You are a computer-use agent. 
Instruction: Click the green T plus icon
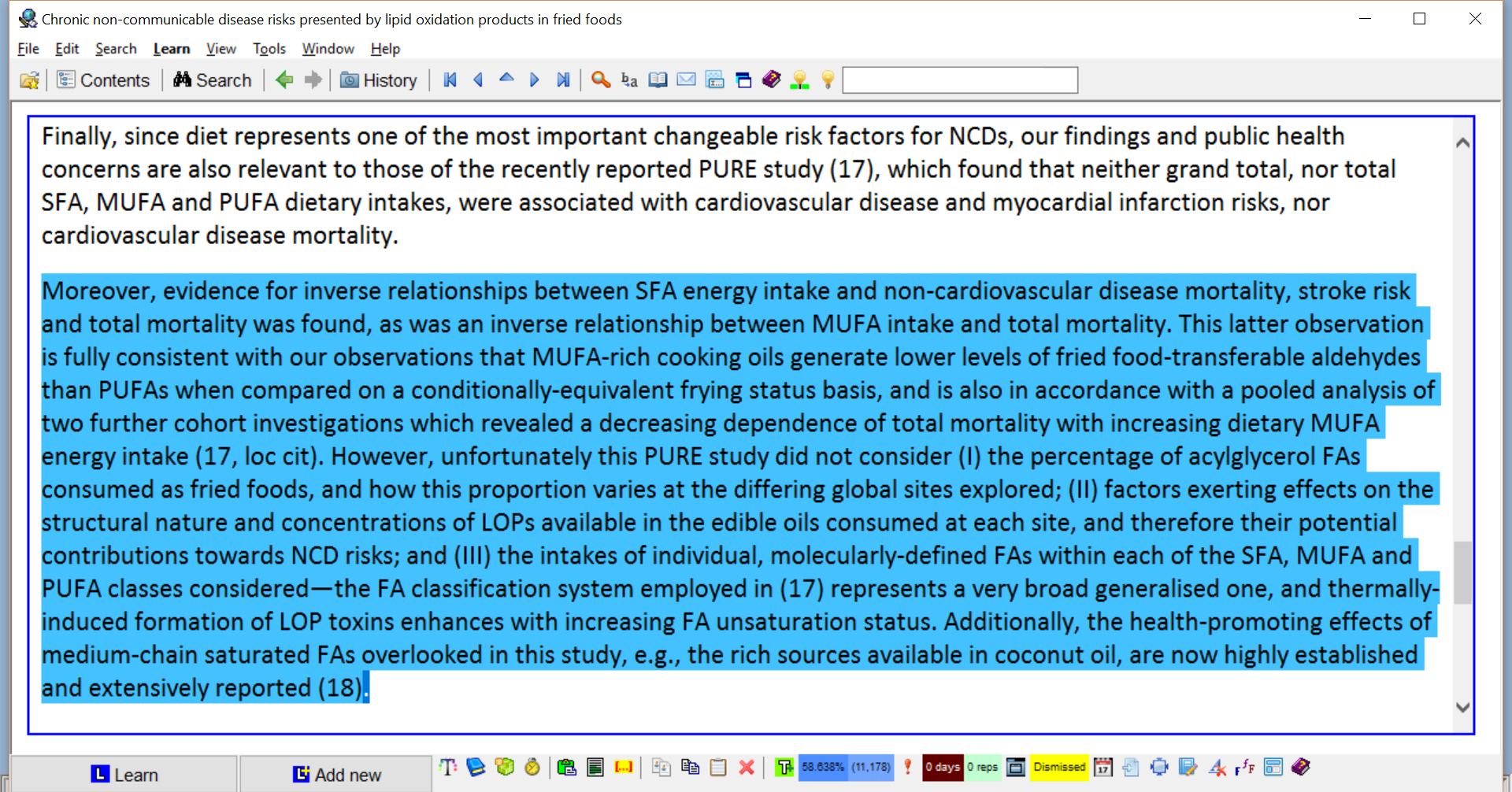point(784,767)
